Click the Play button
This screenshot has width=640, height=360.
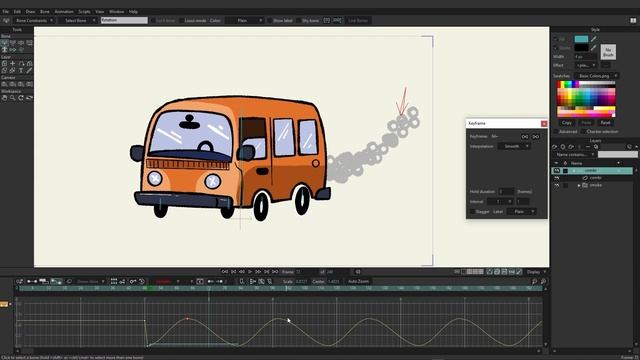250,271
